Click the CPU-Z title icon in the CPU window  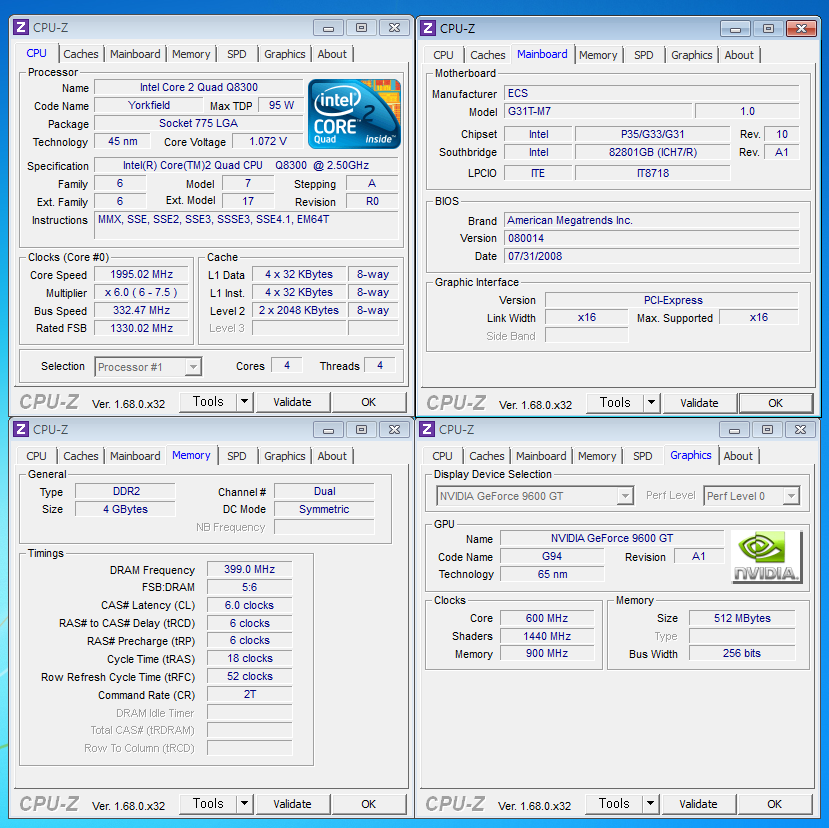point(21,27)
